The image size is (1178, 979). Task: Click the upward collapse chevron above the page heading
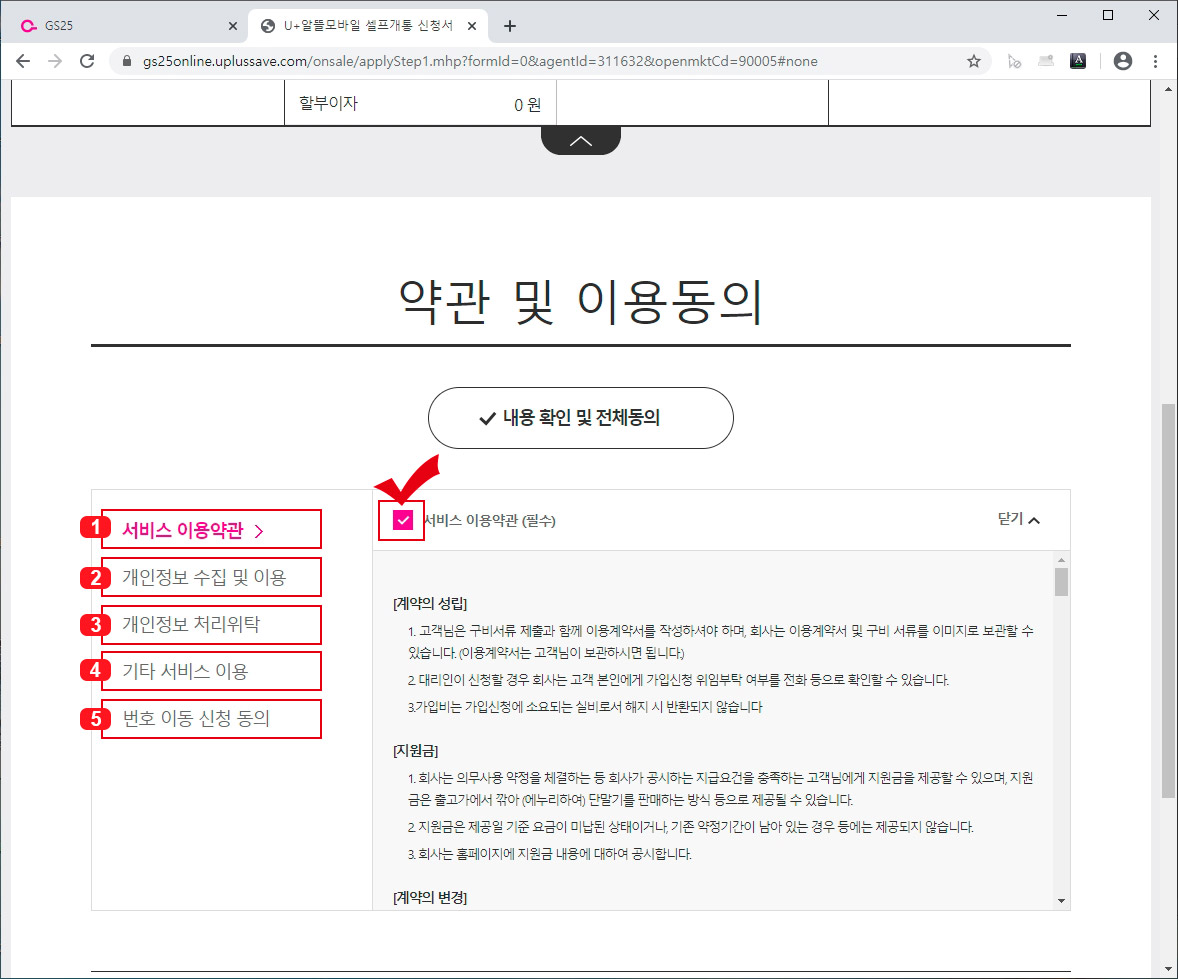pyautogui.click(x=580, y=140)
